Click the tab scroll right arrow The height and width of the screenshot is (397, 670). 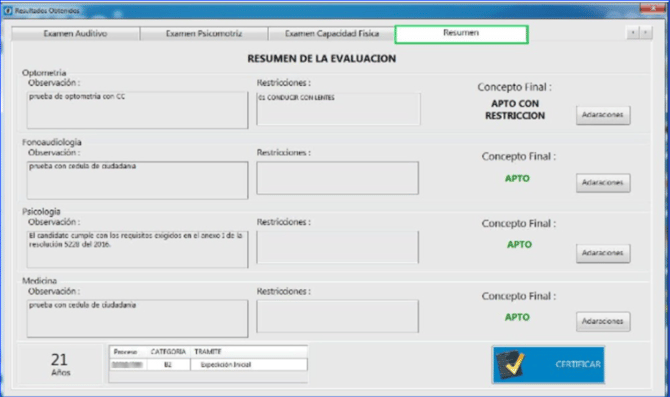point(646,32)
